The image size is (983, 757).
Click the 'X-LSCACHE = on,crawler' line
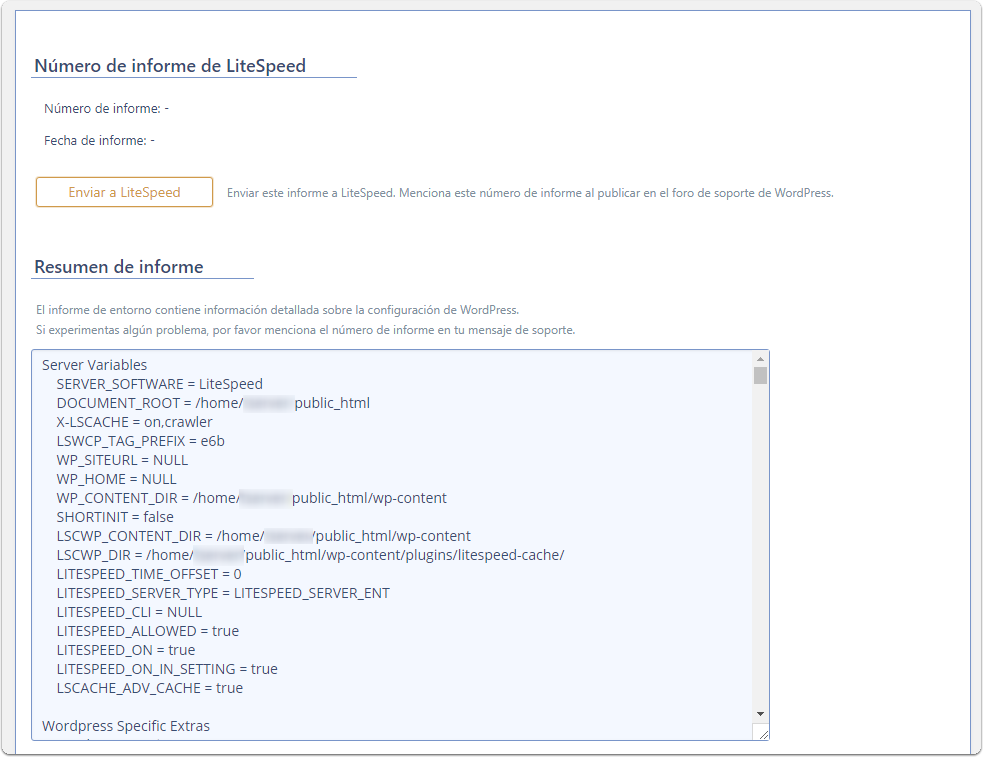(x=134, y=422)
